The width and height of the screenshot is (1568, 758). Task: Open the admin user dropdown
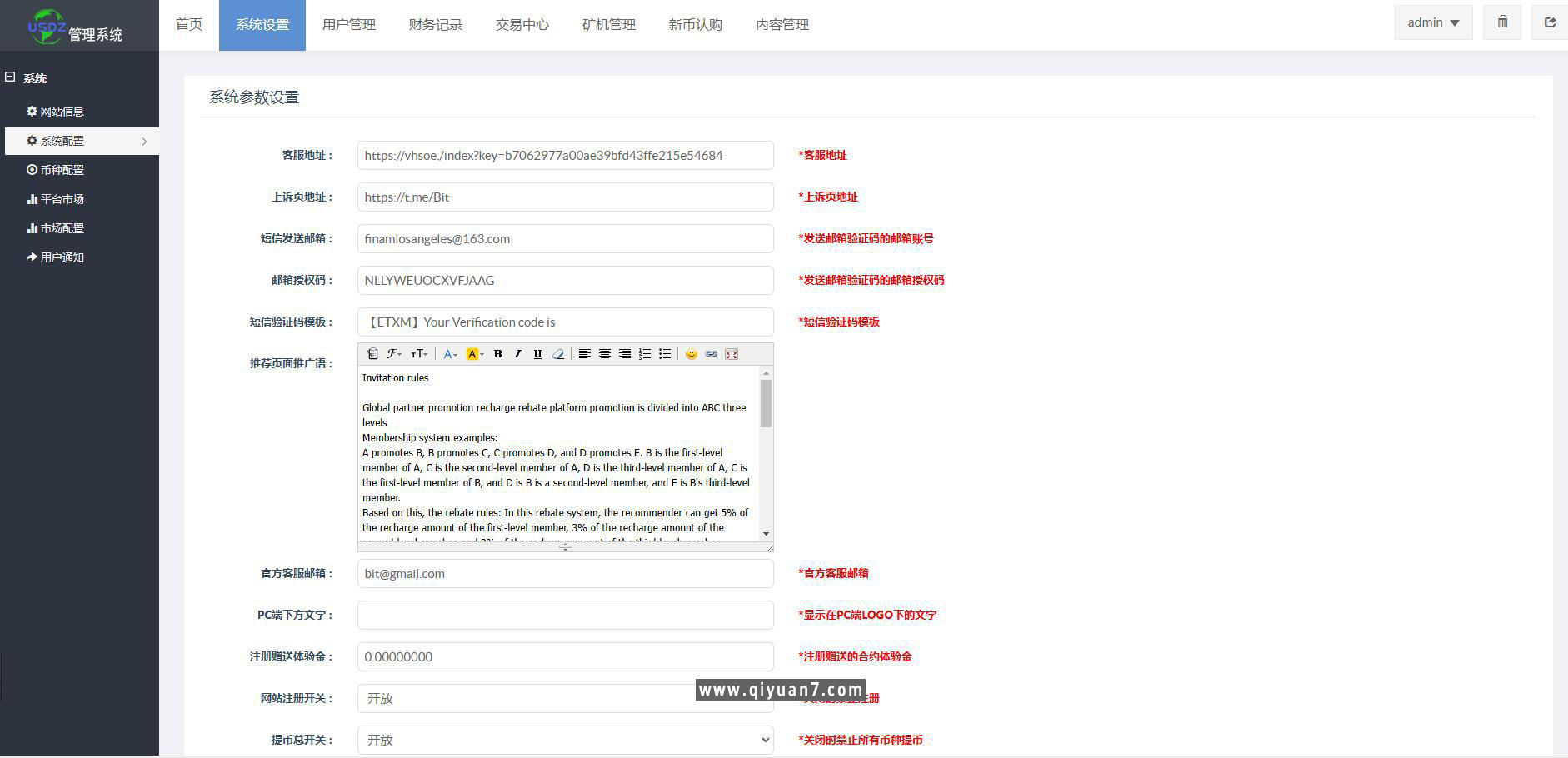(1433, 22)
